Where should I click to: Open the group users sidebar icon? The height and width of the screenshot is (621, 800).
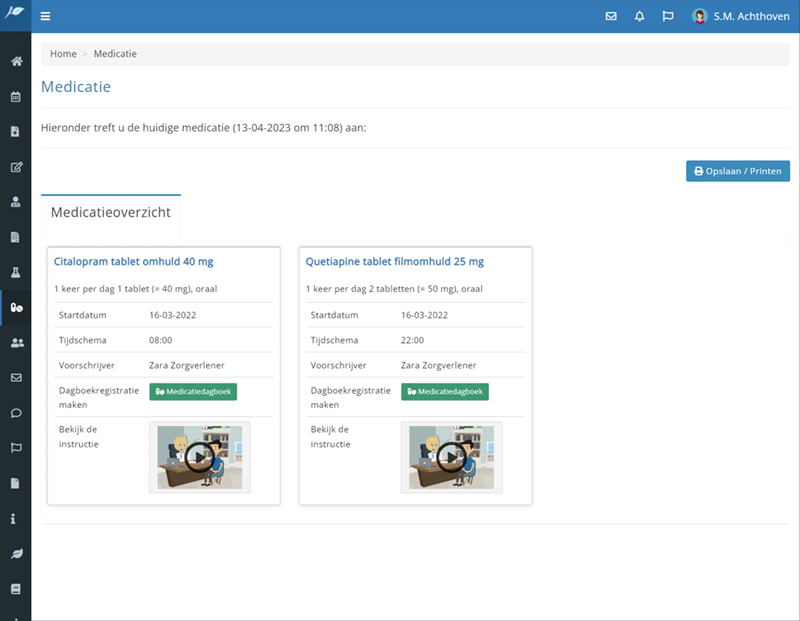[16, 343]
